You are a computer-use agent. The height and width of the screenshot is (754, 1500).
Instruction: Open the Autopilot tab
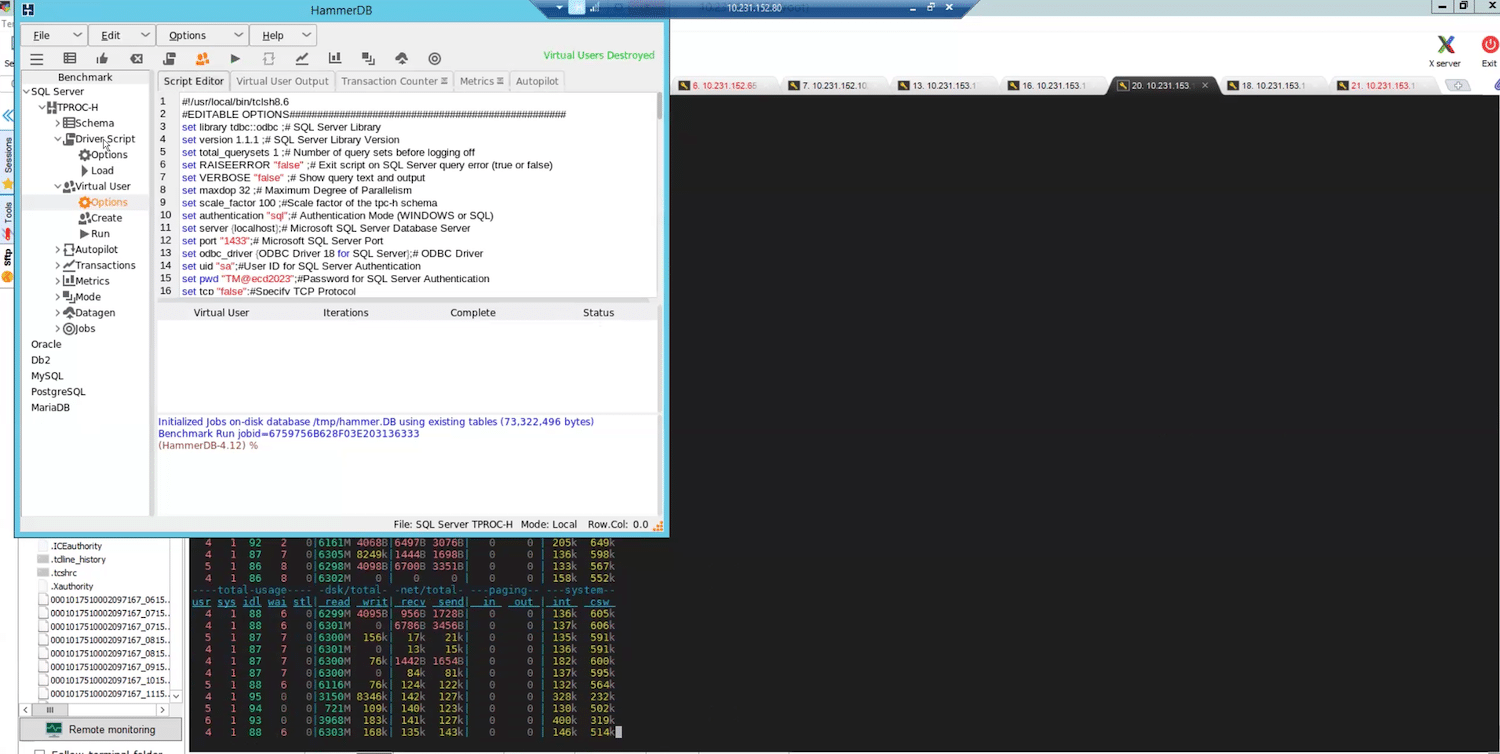coord(537,81)
